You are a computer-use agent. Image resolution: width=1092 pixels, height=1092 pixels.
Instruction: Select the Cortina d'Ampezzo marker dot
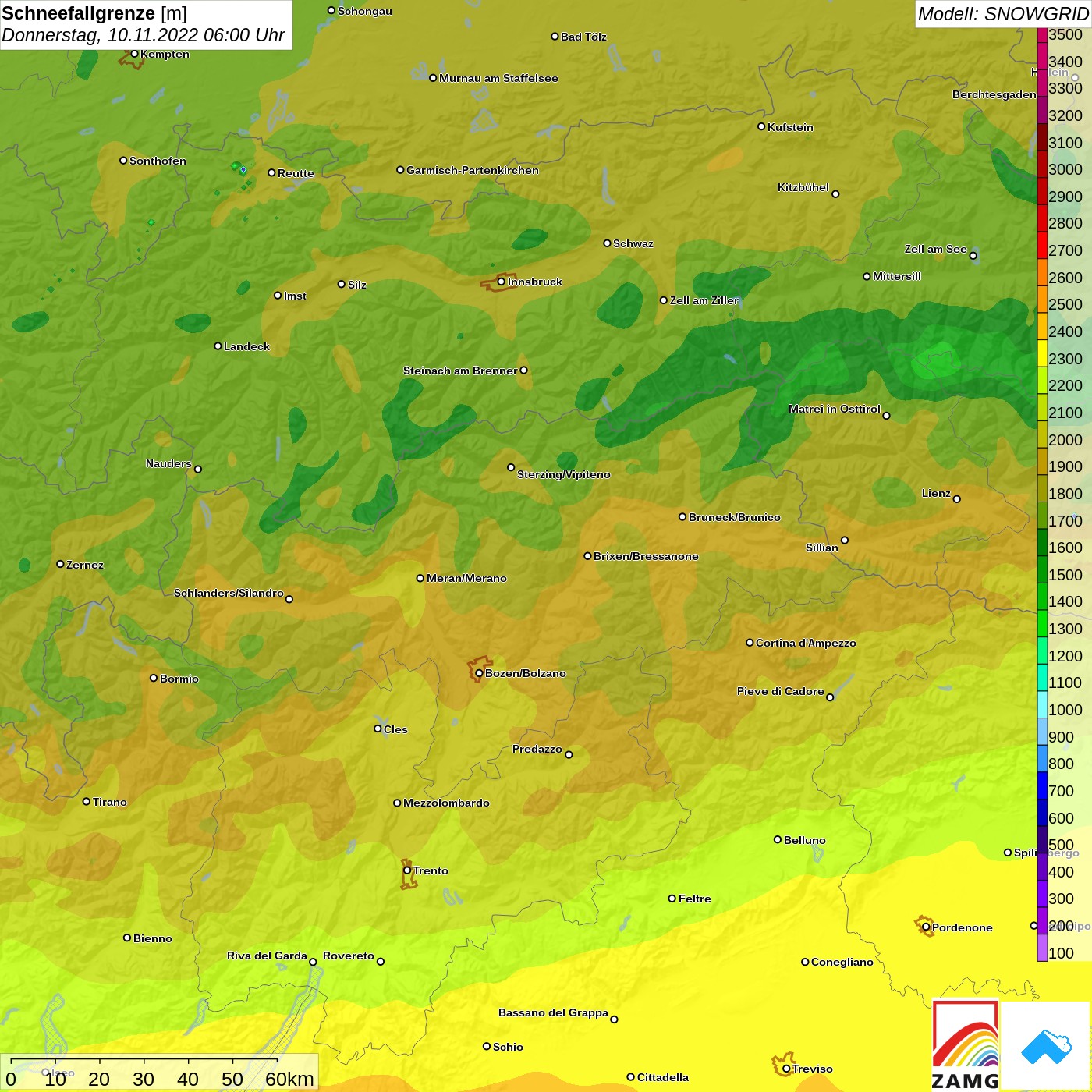coord(750,643)
